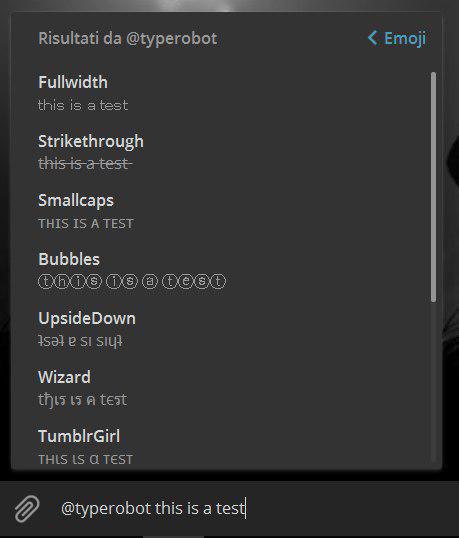
Task: Click the 'Risultati da @typerobot' header
Action: coord(128,38)
